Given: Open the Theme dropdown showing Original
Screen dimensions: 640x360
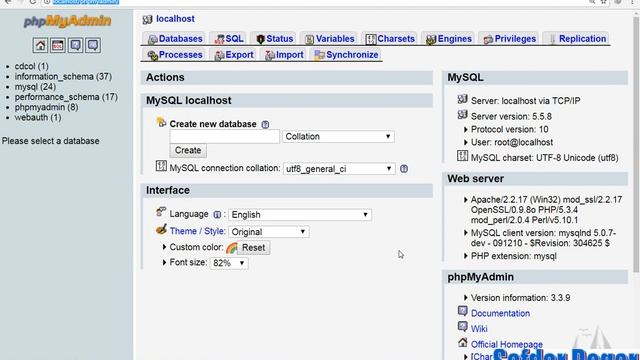Looking at the screenshot, I should point(269,232).
